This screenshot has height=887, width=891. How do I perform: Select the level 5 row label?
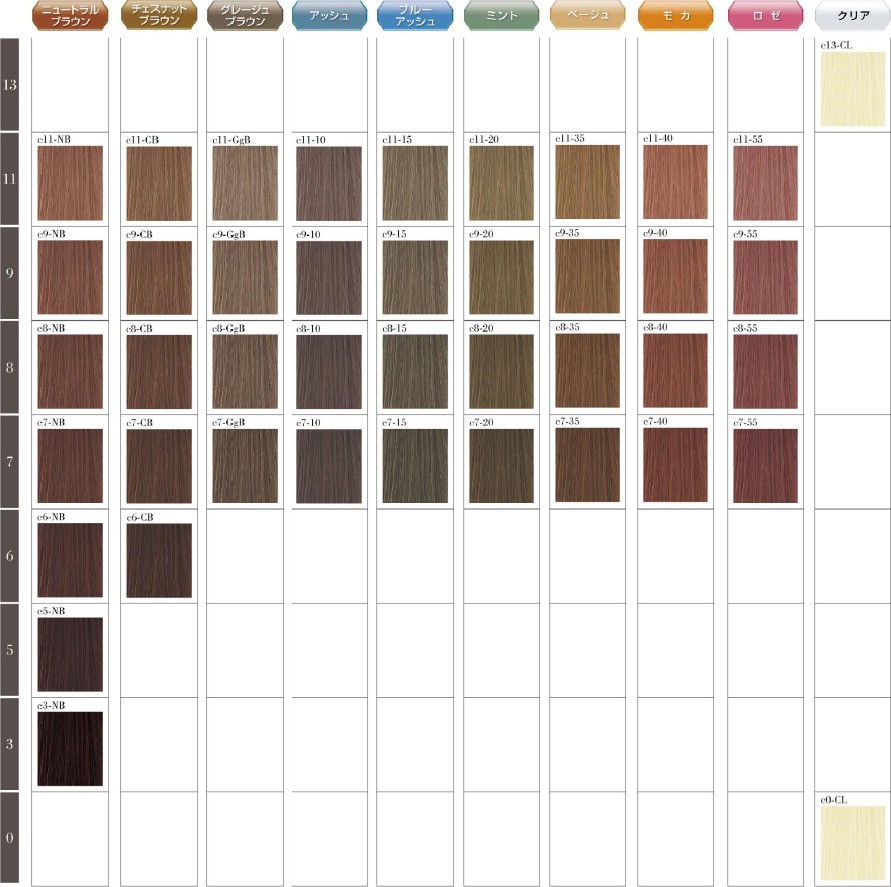click(x=11, y=650)
